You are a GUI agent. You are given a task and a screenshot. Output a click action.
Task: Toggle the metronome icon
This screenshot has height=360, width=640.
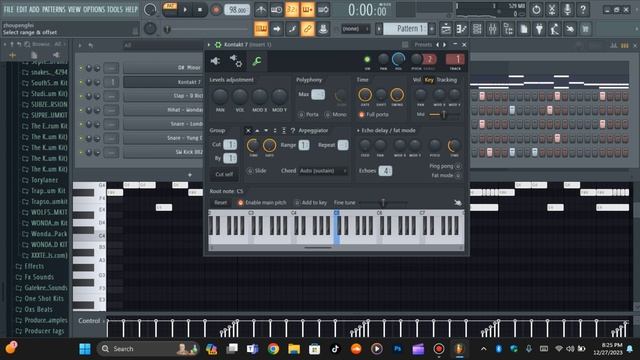click(261, 9)
